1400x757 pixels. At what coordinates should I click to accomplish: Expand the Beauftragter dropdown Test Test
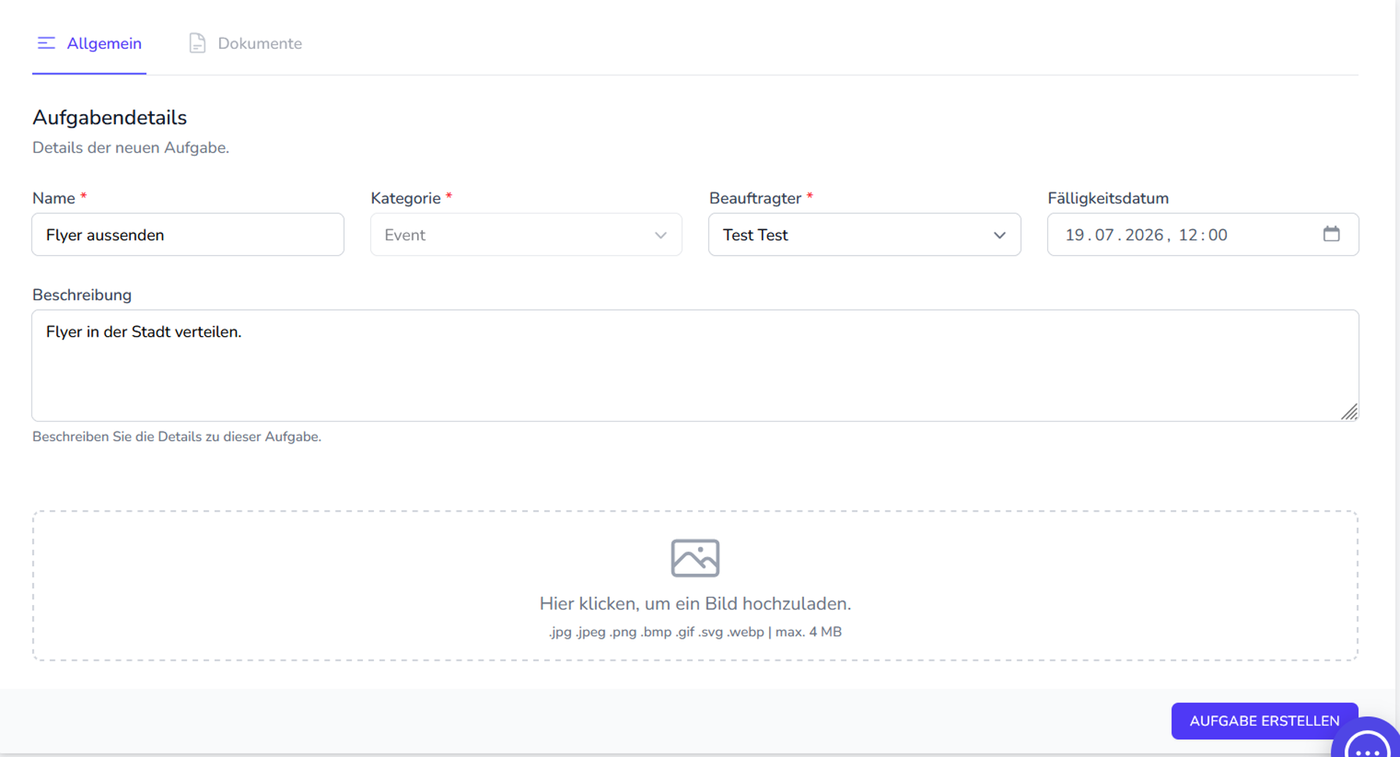(865, 235)
